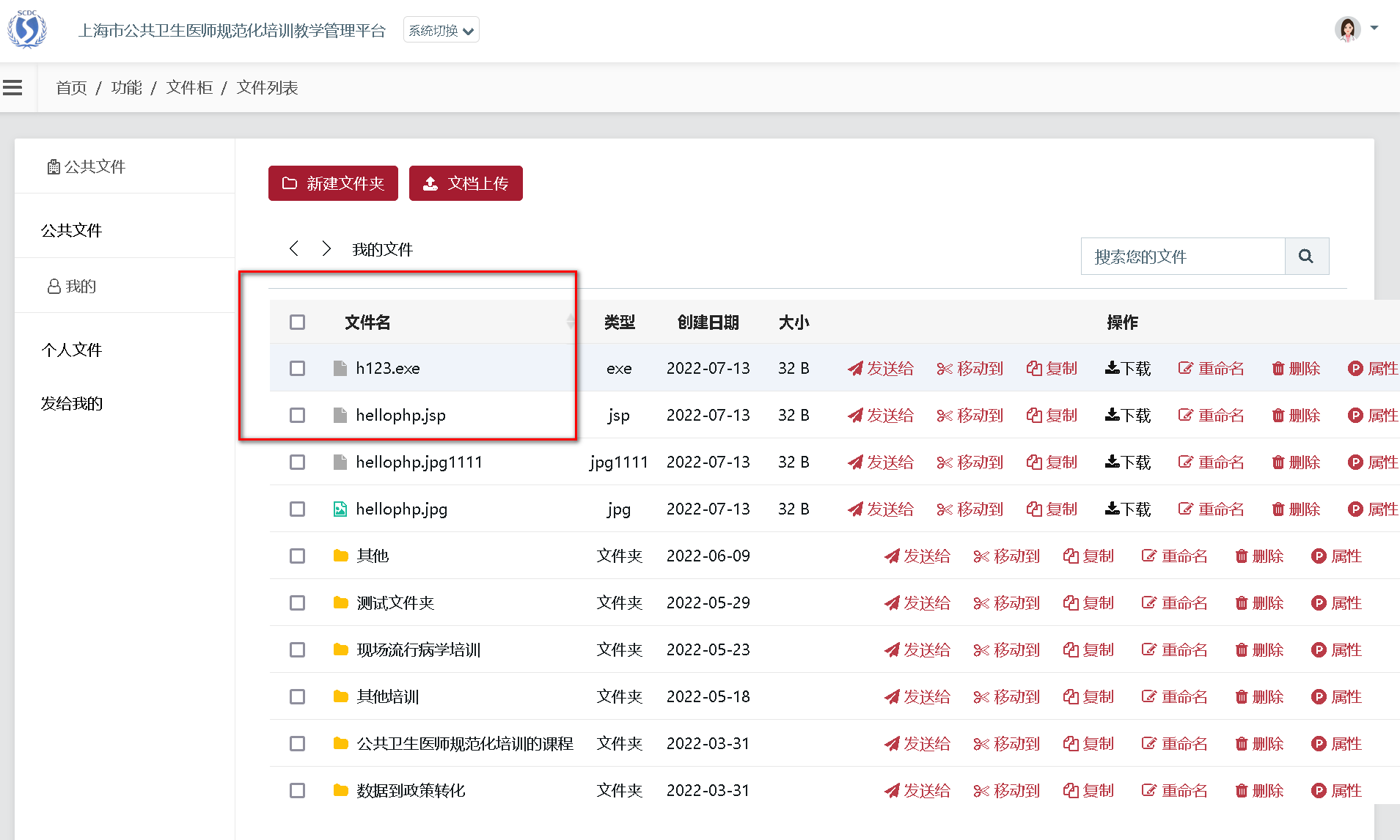Focus the 搜索您的文件 search field

(1183, 256)
